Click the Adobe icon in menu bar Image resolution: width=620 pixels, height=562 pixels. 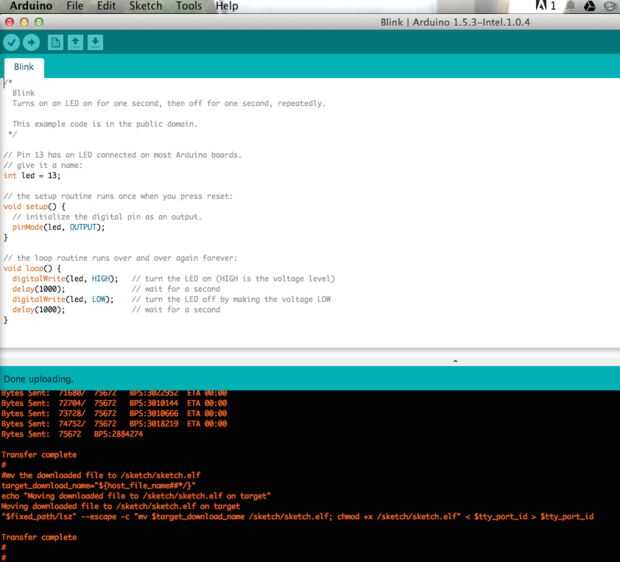click(x=541, y=6)
